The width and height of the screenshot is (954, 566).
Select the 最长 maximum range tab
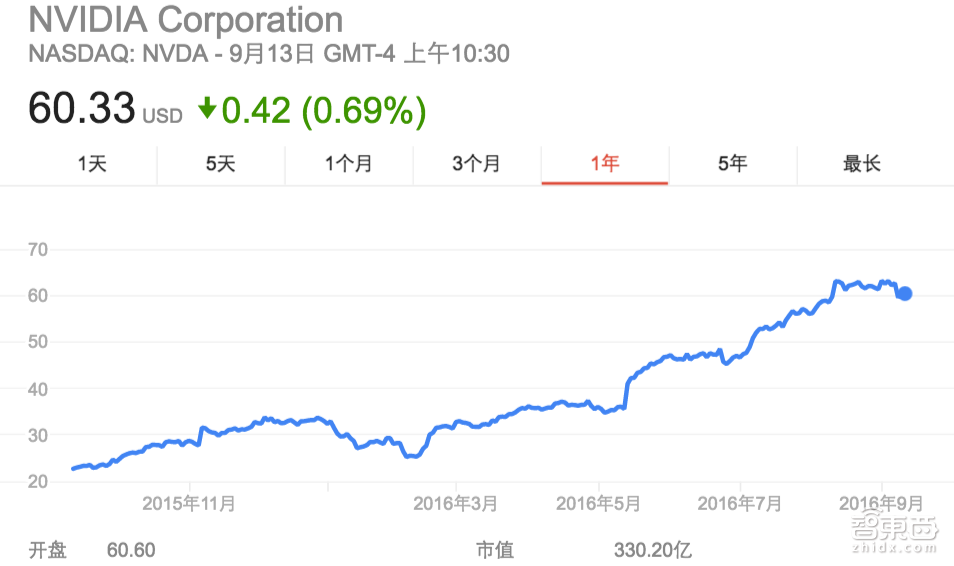point(862,164)
